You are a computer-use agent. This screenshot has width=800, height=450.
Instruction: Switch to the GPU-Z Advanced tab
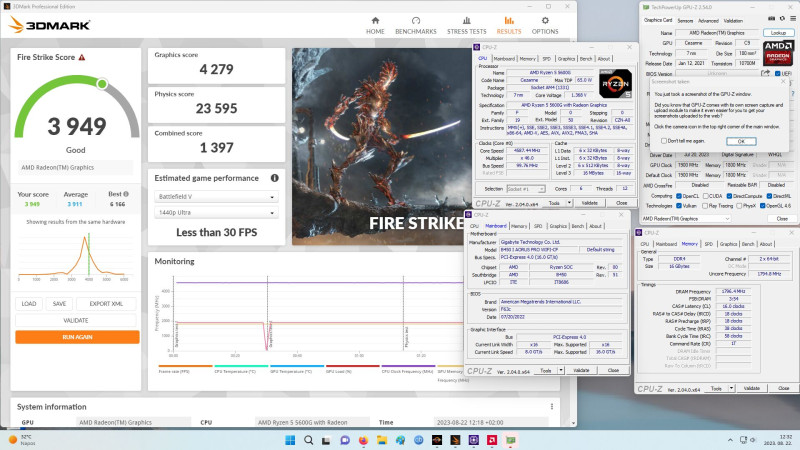click(708, 20)
